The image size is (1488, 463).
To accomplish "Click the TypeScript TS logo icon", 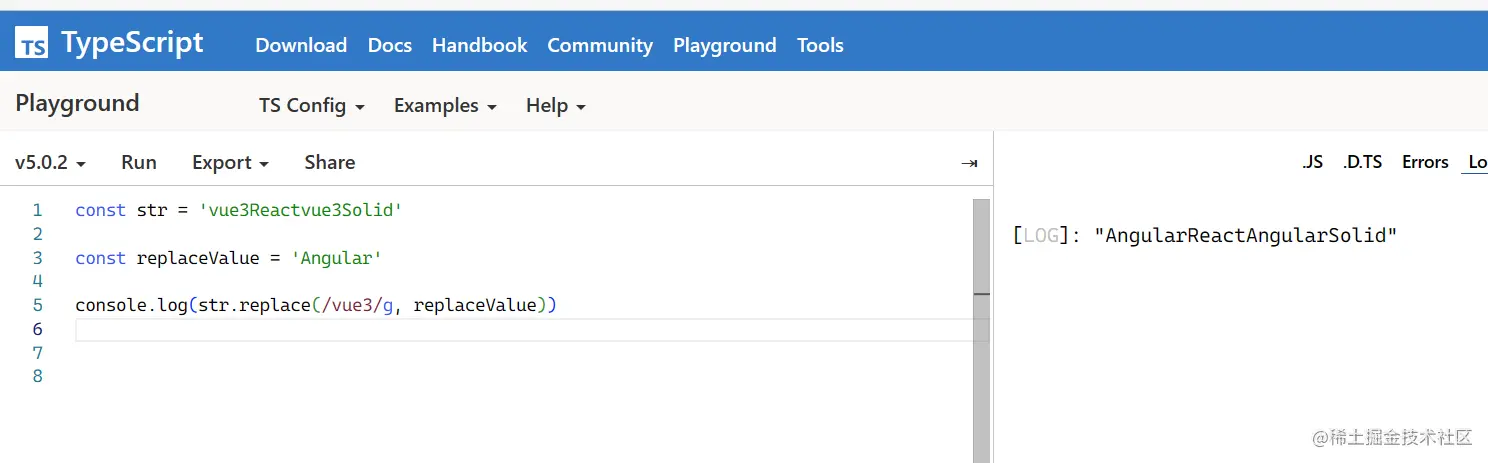I will point(32,43).
